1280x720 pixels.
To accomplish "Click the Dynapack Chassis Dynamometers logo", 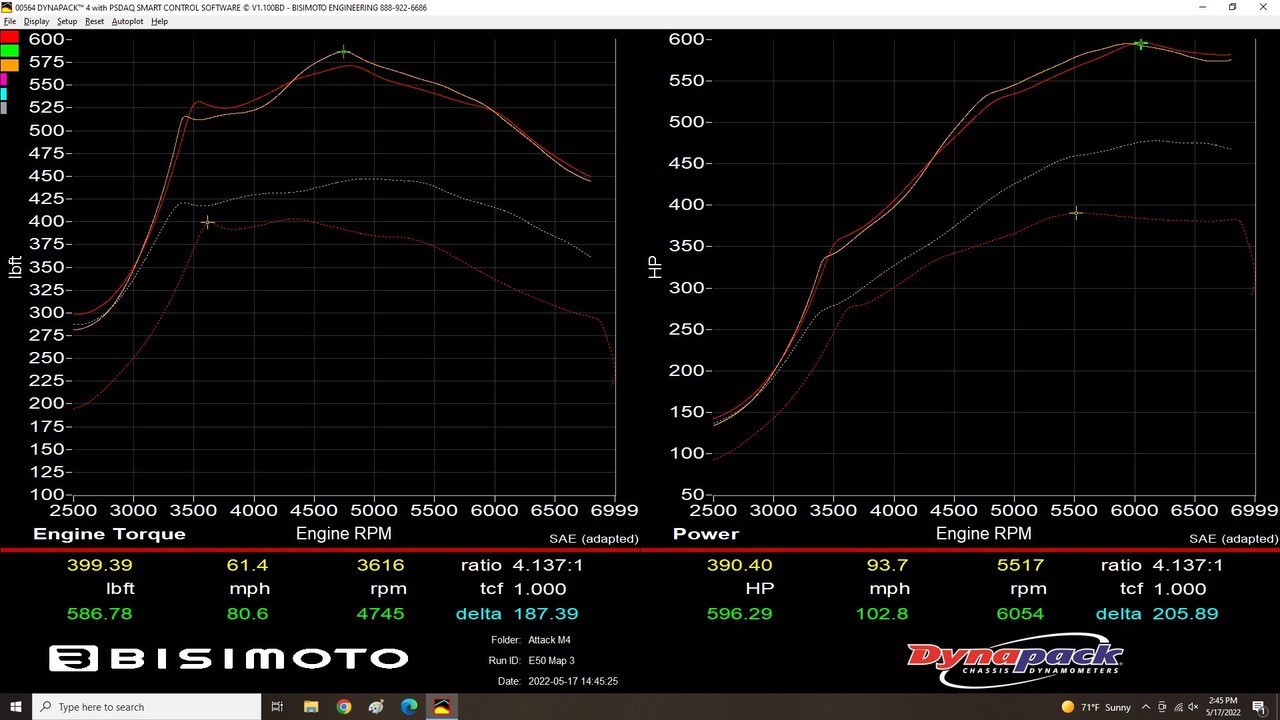I will (1015, 660).
